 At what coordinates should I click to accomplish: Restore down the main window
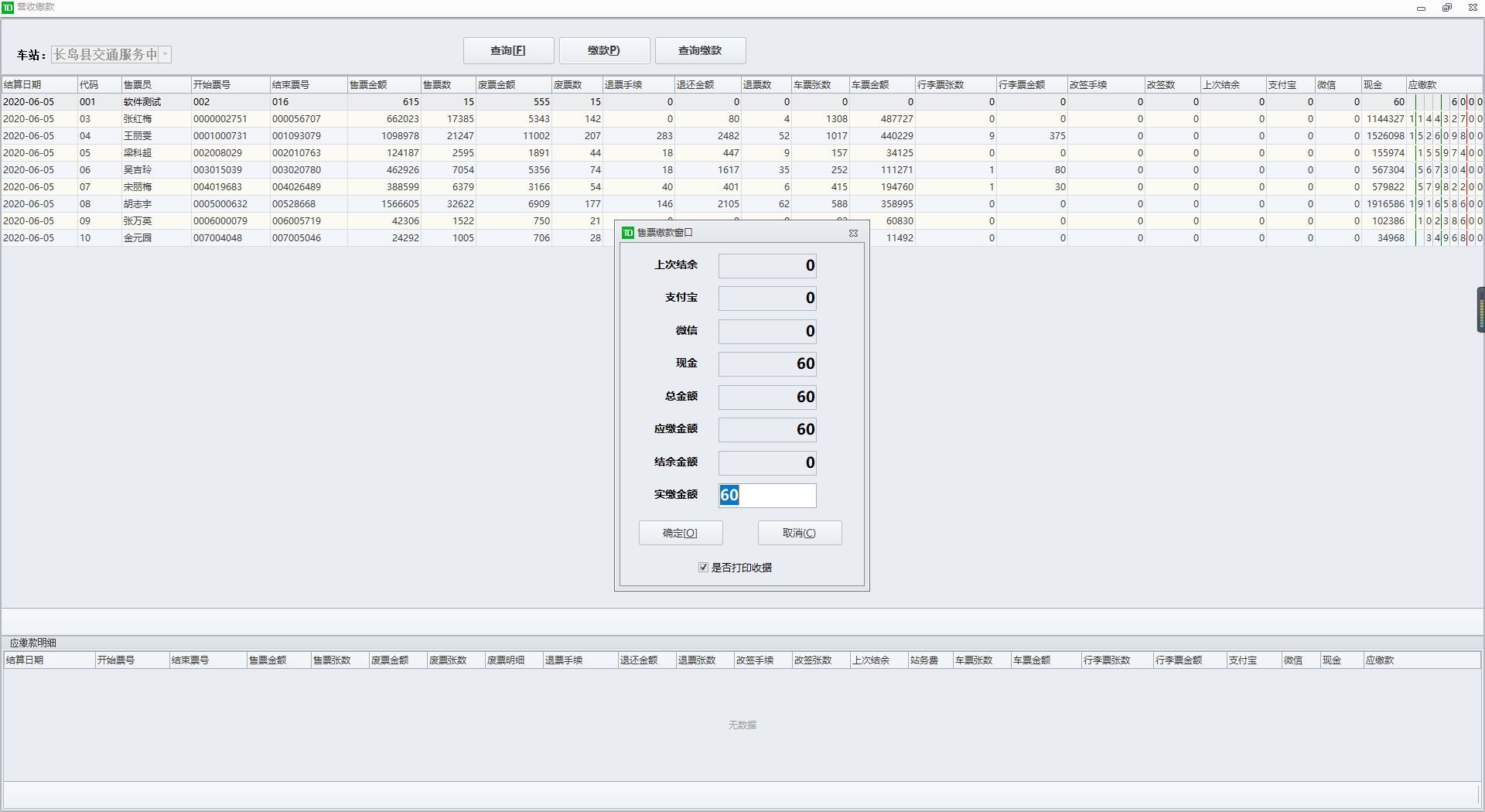tap(1446, 8)
